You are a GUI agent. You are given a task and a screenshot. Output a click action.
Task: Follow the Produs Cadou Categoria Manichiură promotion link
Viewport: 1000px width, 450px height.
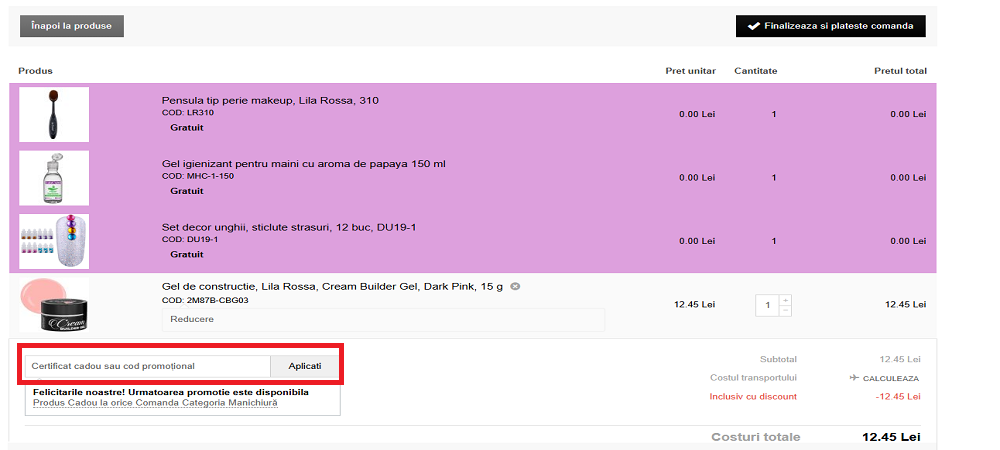click(x=155, y=403)
